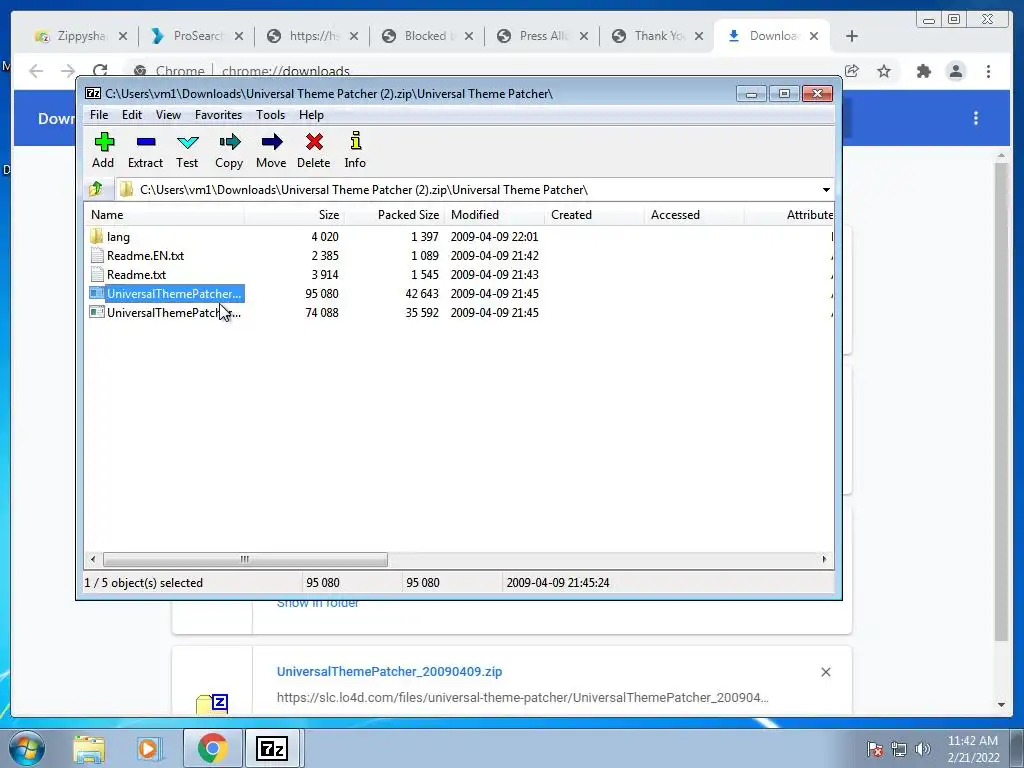Sort by the Packed Size column header
1024x768 pixels.
(x=394, y=215)
